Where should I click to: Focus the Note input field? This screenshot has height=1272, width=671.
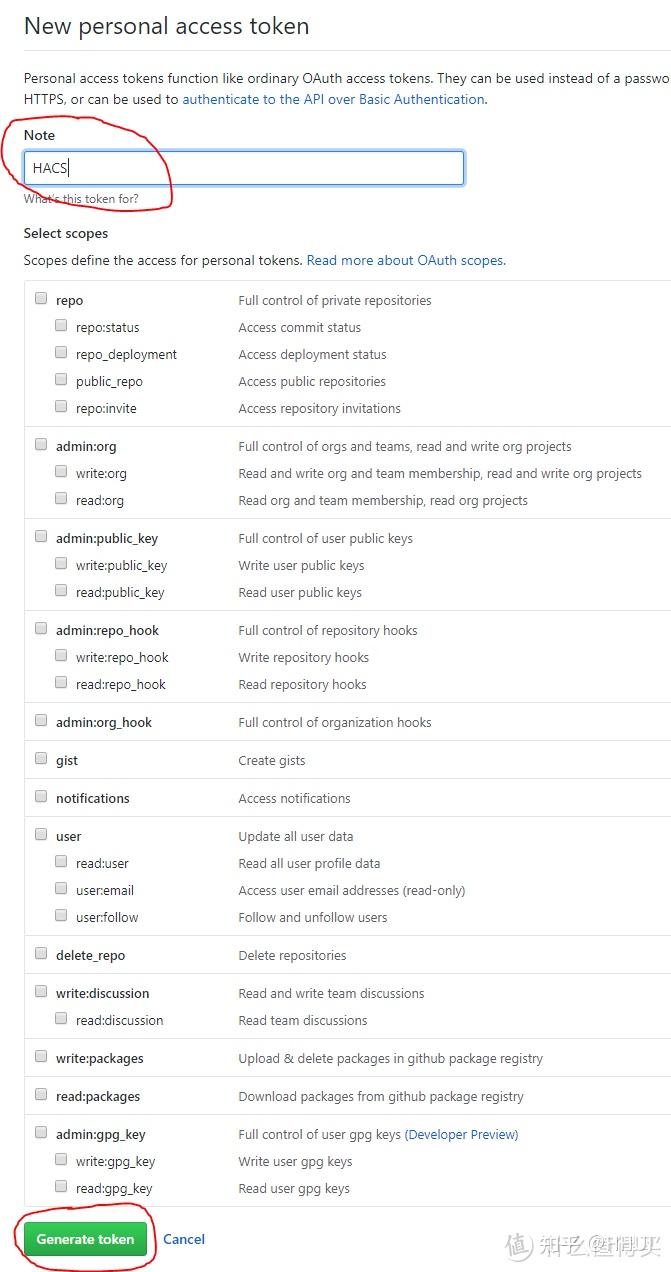244,168
